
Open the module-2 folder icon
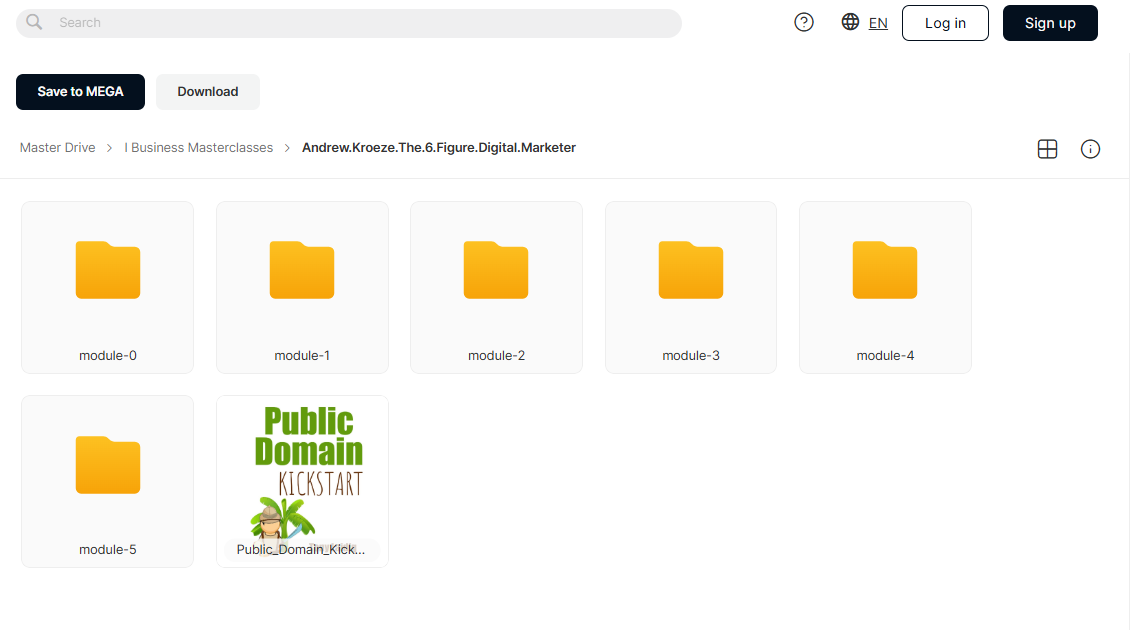coord(496,270)
